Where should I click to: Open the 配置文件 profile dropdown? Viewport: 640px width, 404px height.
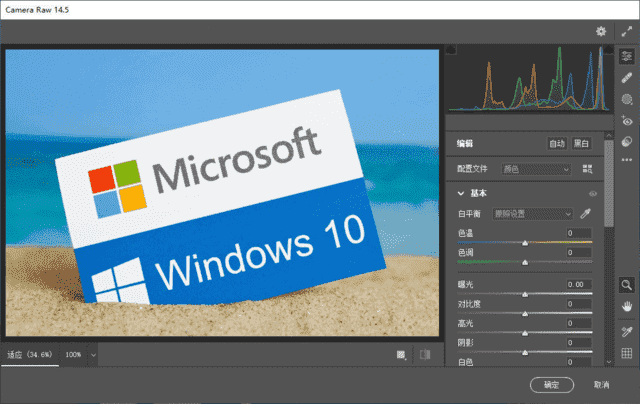pyautogui.click(x=536, y=170)
